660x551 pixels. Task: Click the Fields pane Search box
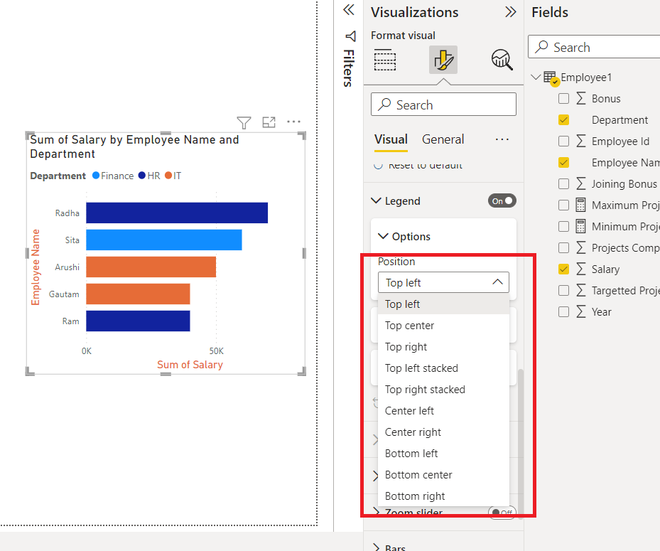tap(594, 47)
